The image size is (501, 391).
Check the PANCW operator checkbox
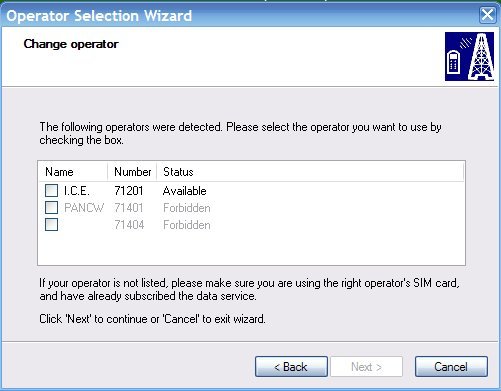51,207
